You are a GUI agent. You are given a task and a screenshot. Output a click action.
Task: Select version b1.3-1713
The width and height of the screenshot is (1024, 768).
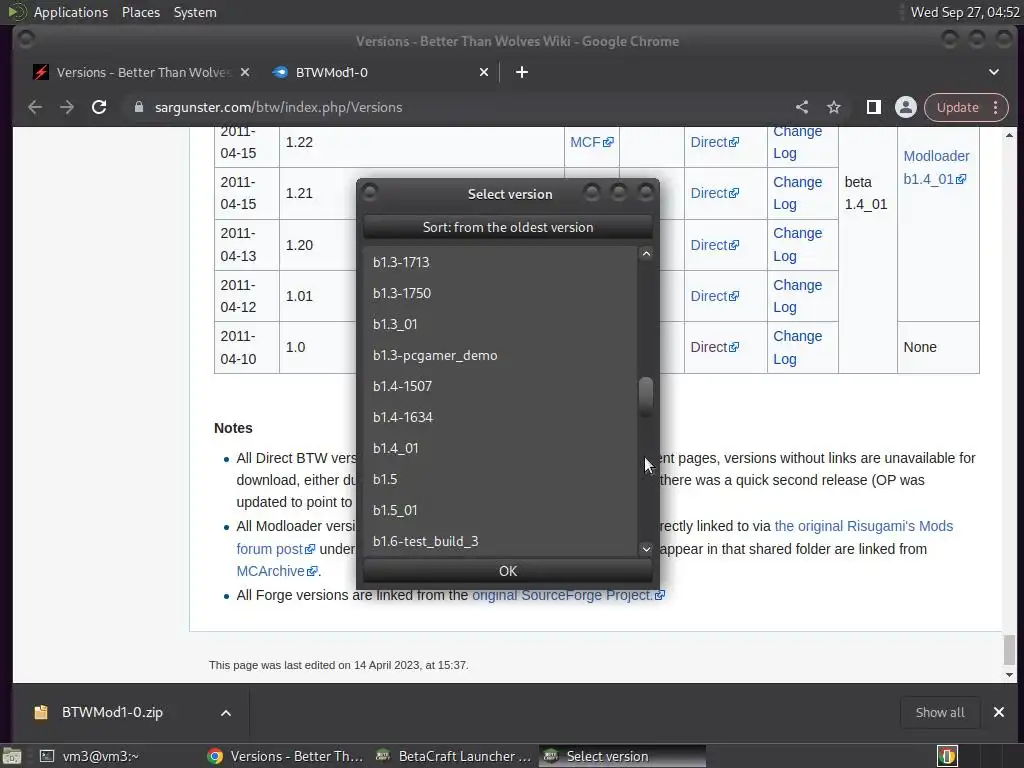(x=500, y=262)
